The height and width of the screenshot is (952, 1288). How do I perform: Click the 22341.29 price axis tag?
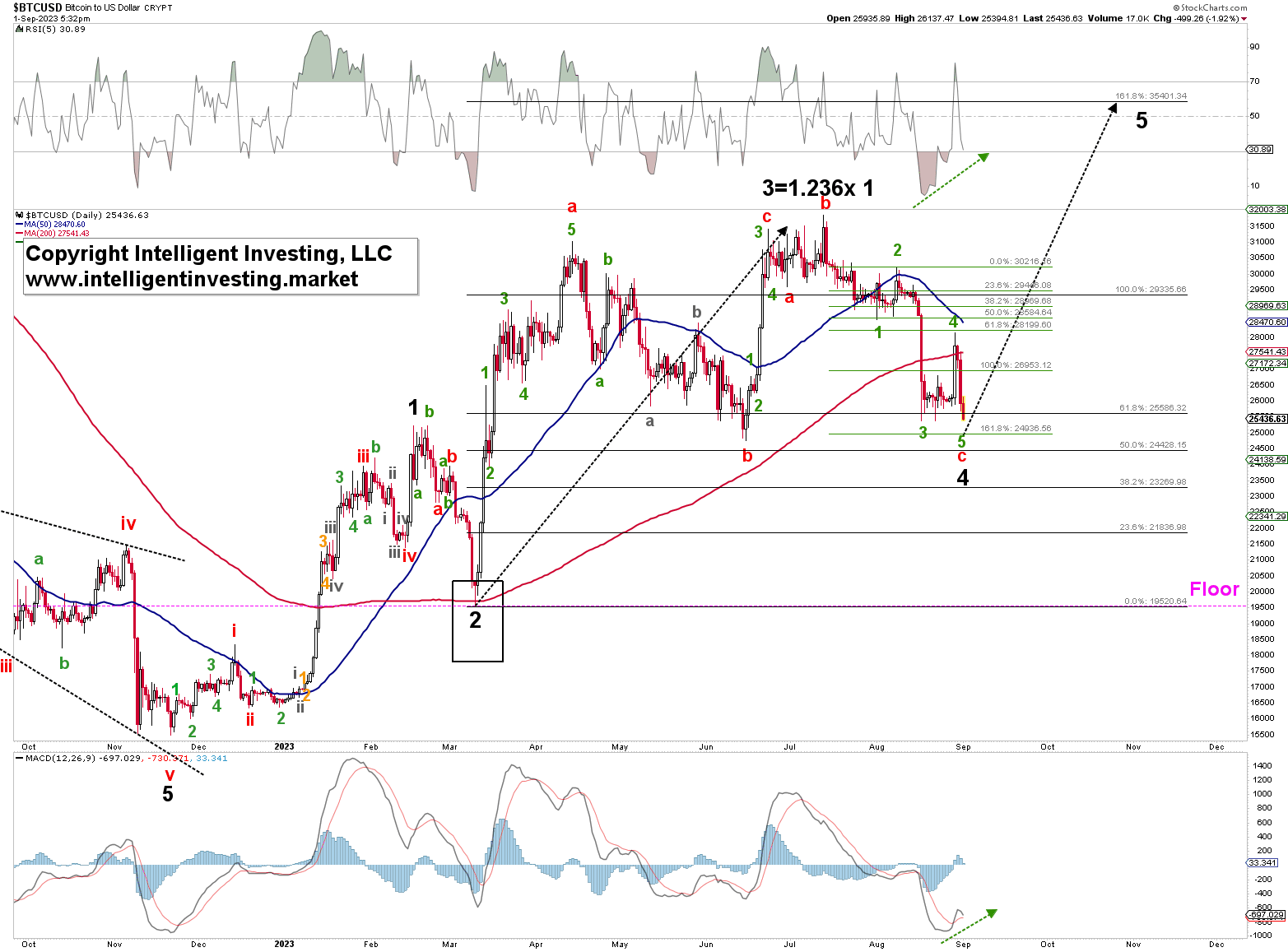[1267, 516]
